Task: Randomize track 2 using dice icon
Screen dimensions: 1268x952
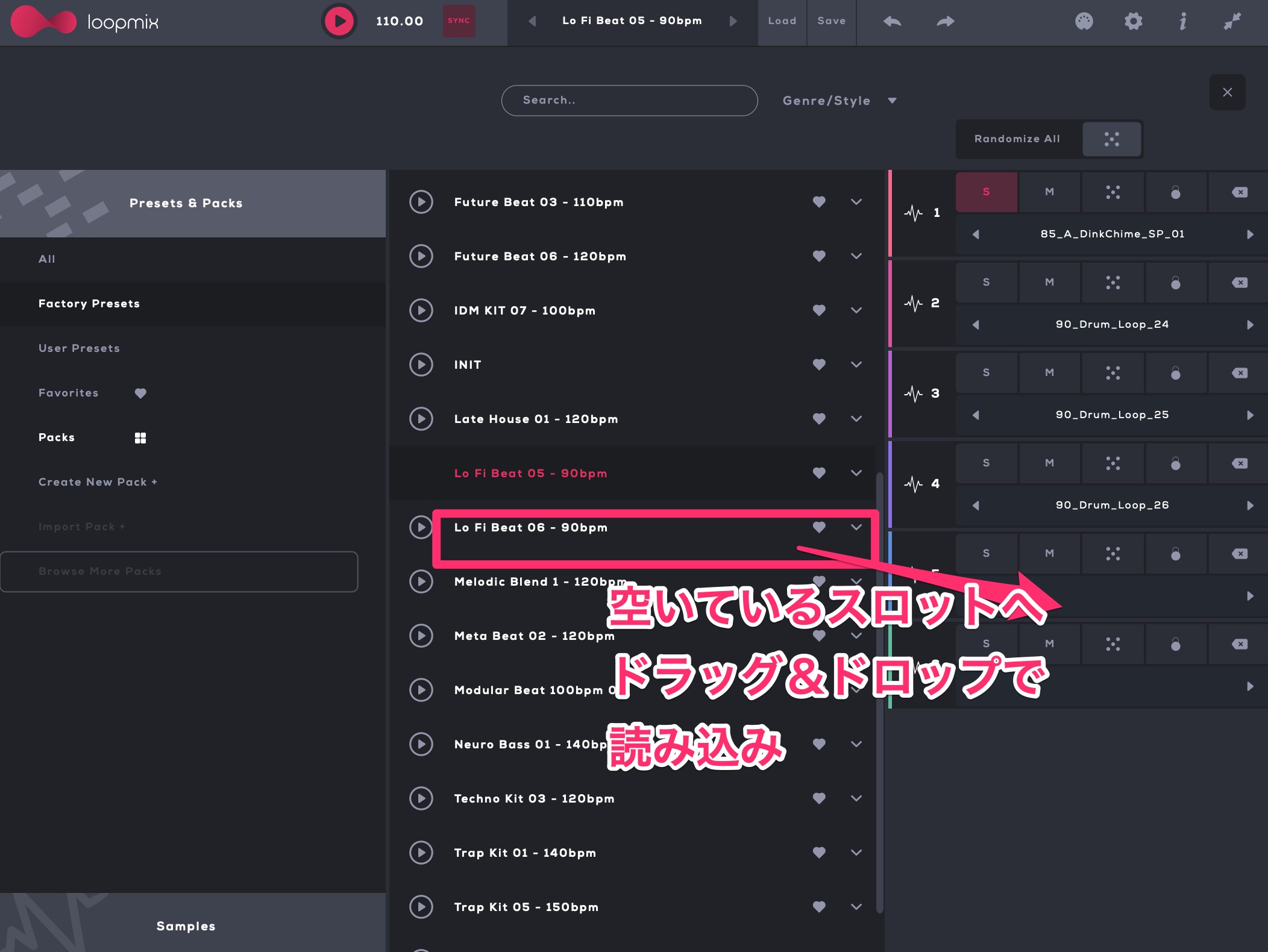Action: (1113, 282)
